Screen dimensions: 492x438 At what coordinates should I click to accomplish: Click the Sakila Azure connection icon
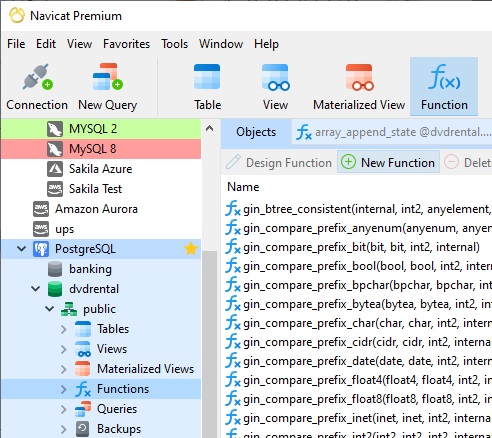55,169
